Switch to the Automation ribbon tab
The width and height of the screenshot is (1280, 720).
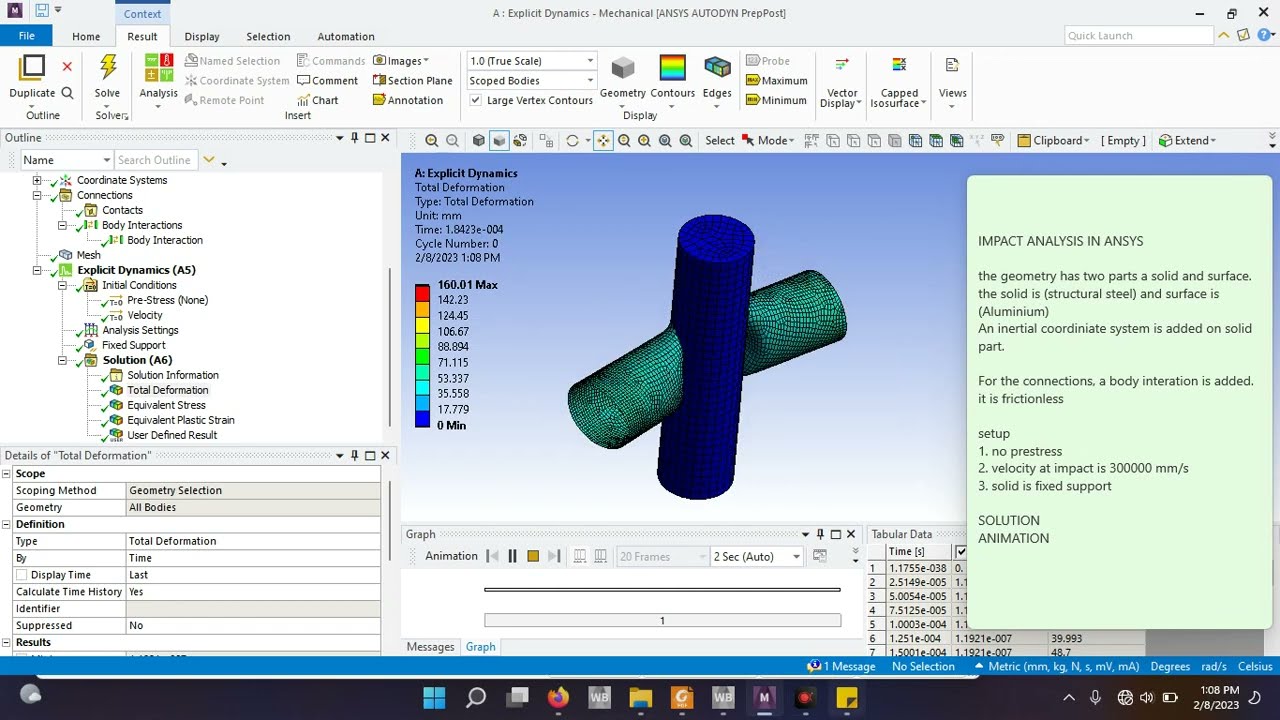346,36
